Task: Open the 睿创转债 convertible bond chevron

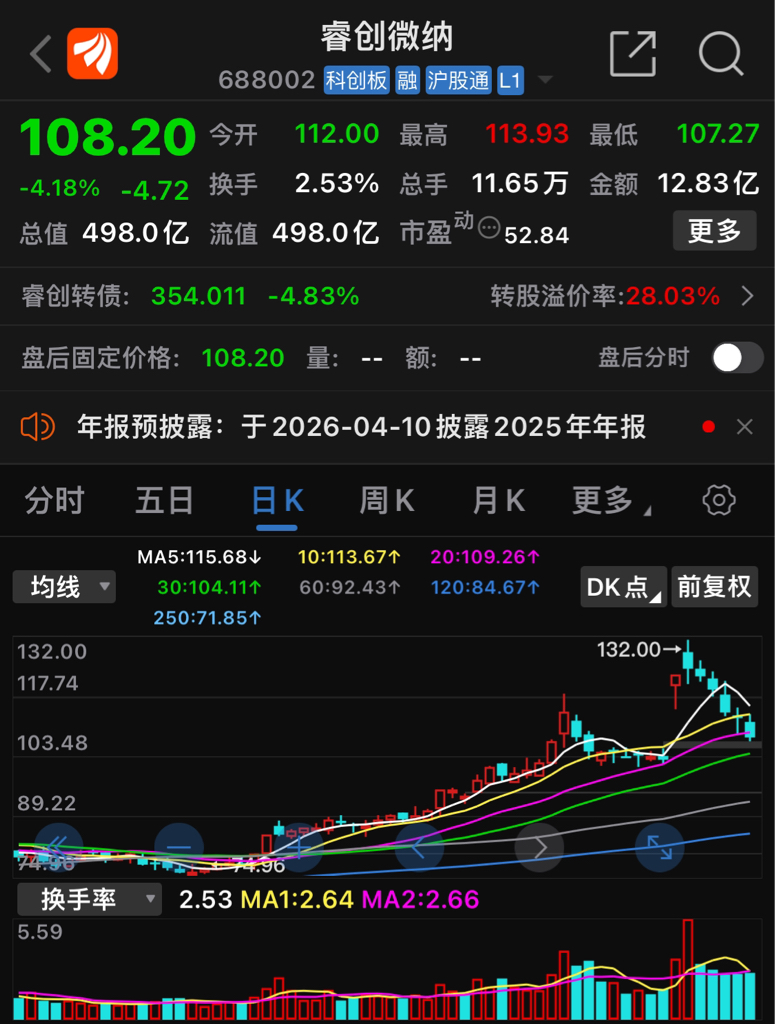Action: pyautogui.click(x=748, y=296)
